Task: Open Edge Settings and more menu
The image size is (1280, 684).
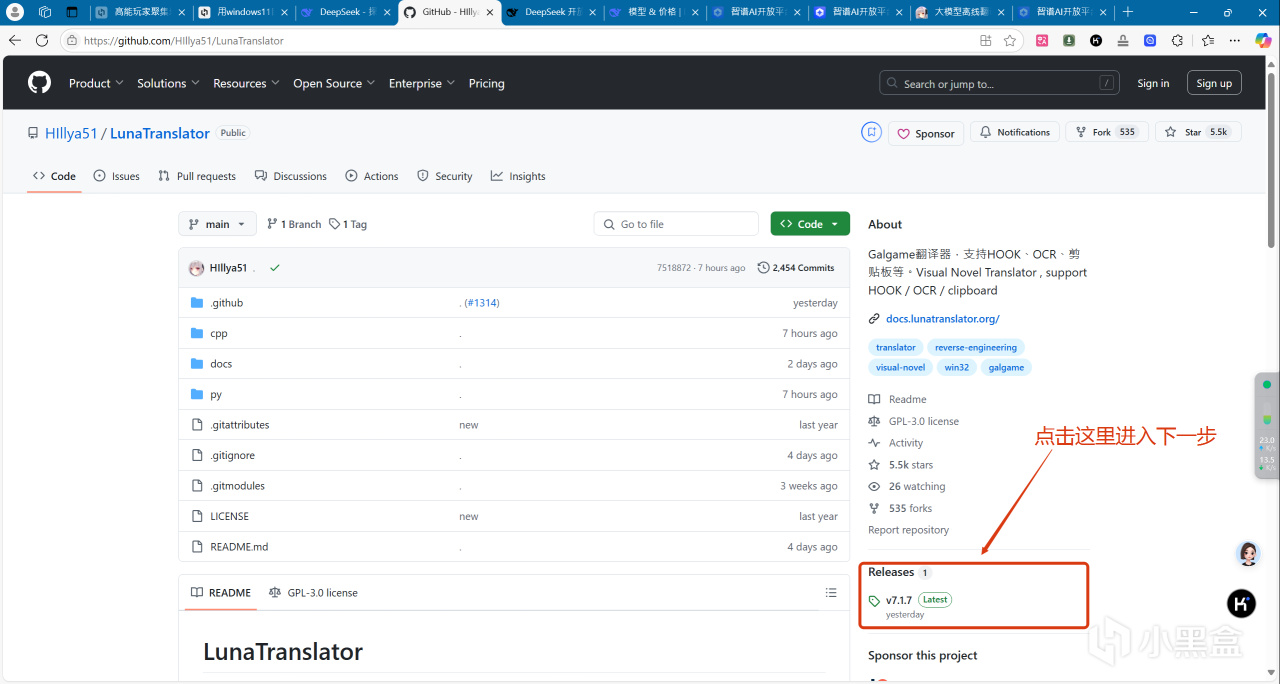Action: pos(1237,40)
